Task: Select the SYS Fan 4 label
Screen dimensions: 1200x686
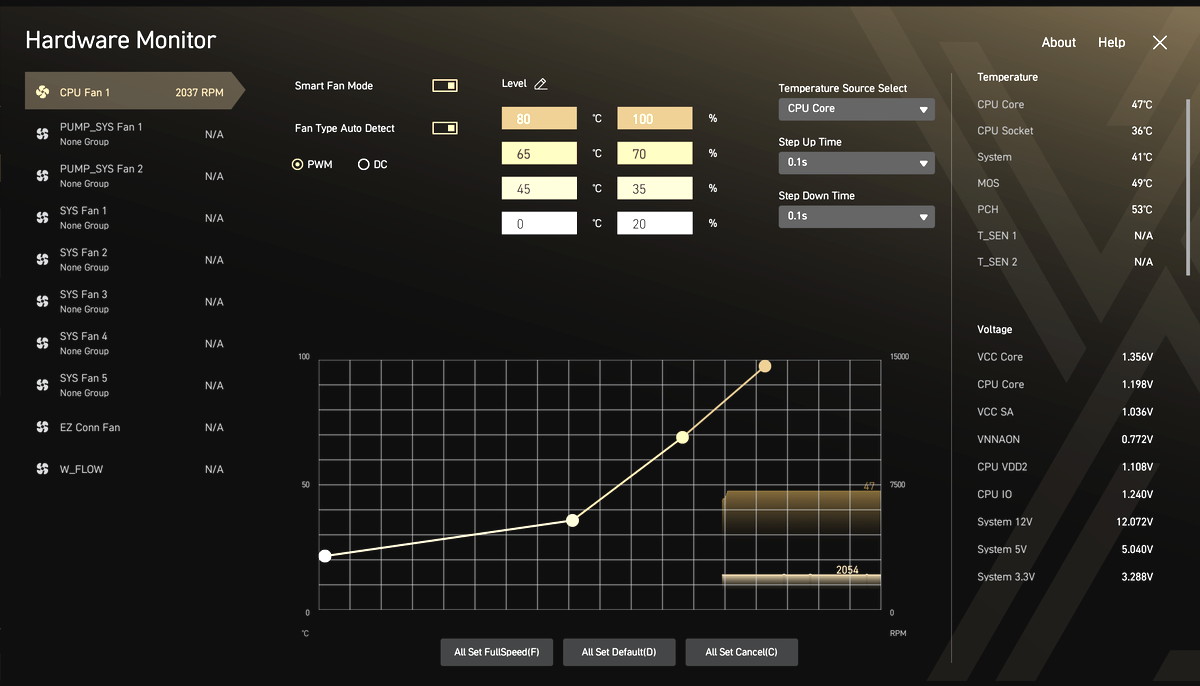Action: (83, 337)
